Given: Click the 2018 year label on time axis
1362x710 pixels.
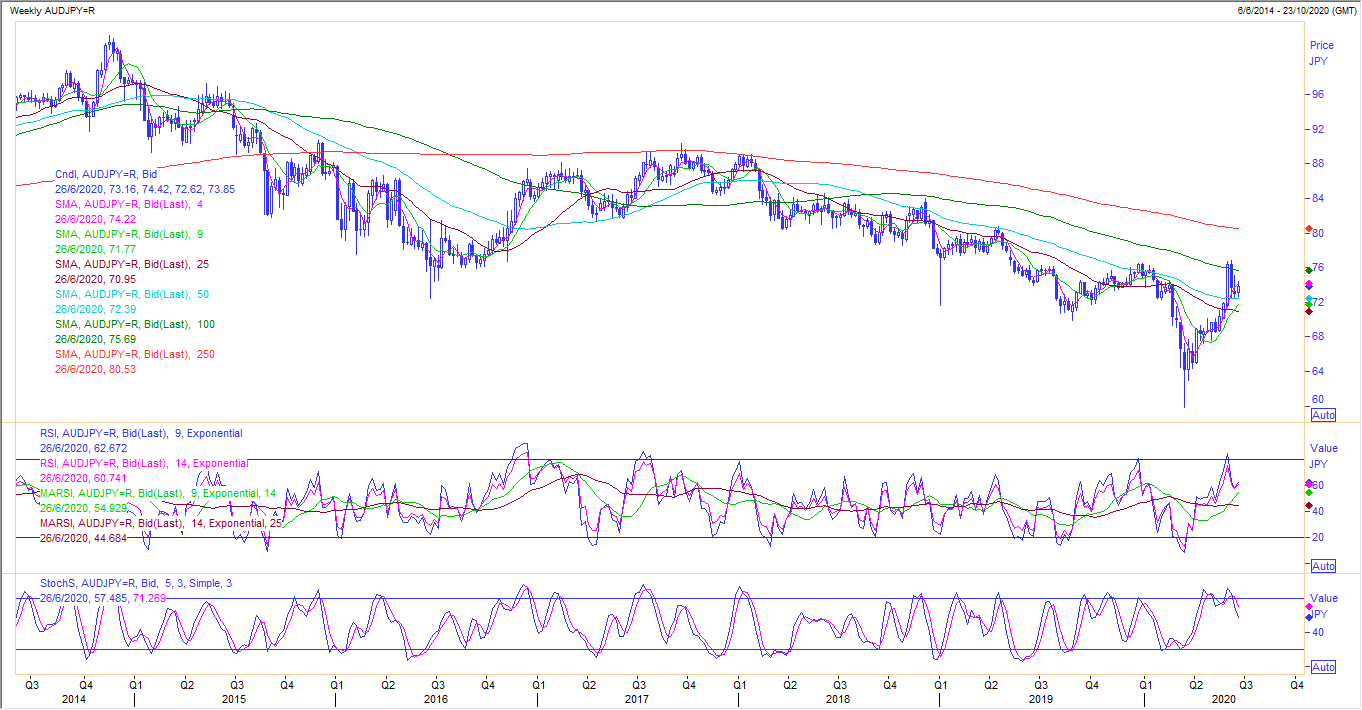Looking at the screenshot, I should coord(838,700).
